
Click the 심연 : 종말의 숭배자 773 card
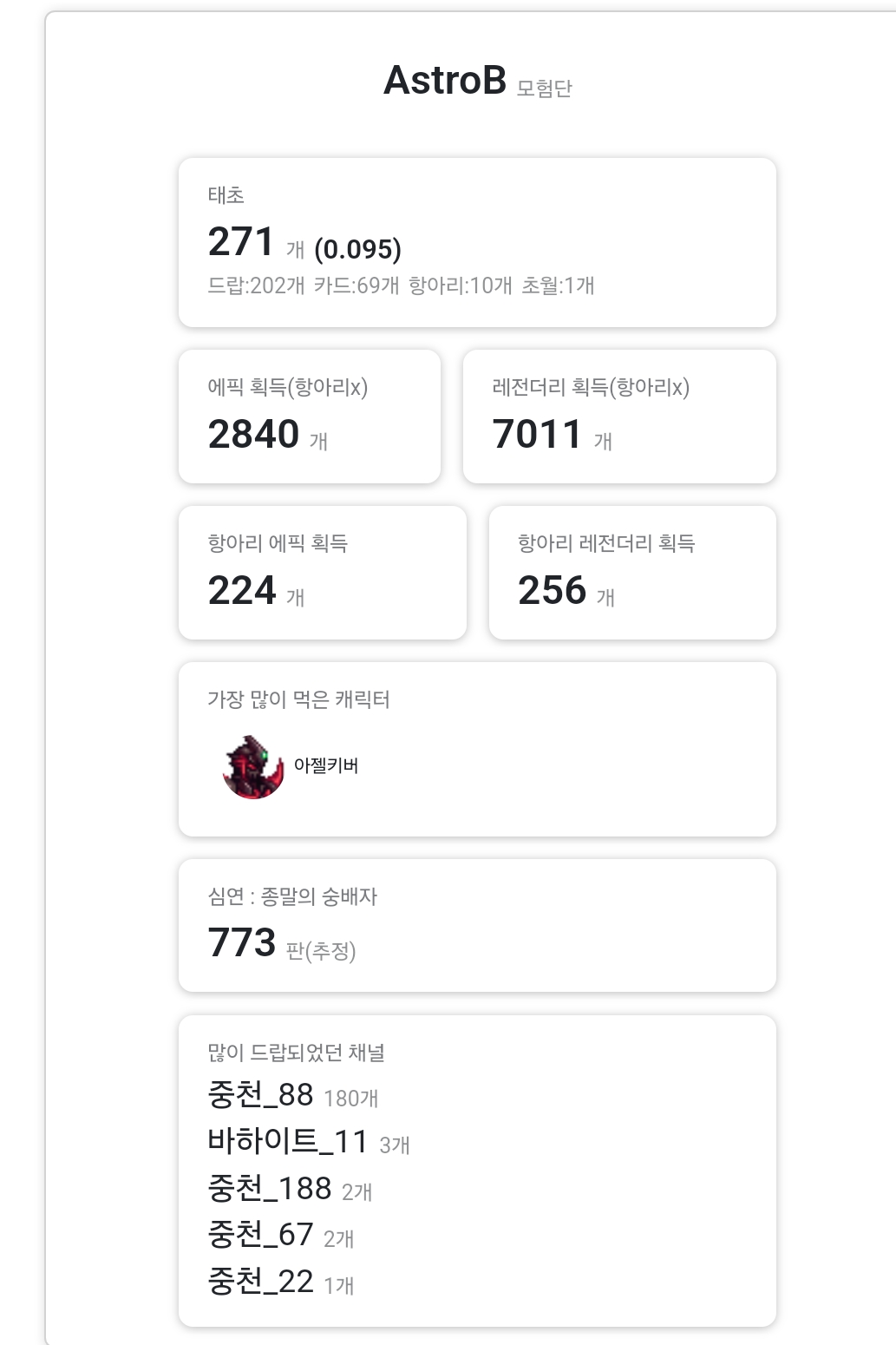[476, 925]
